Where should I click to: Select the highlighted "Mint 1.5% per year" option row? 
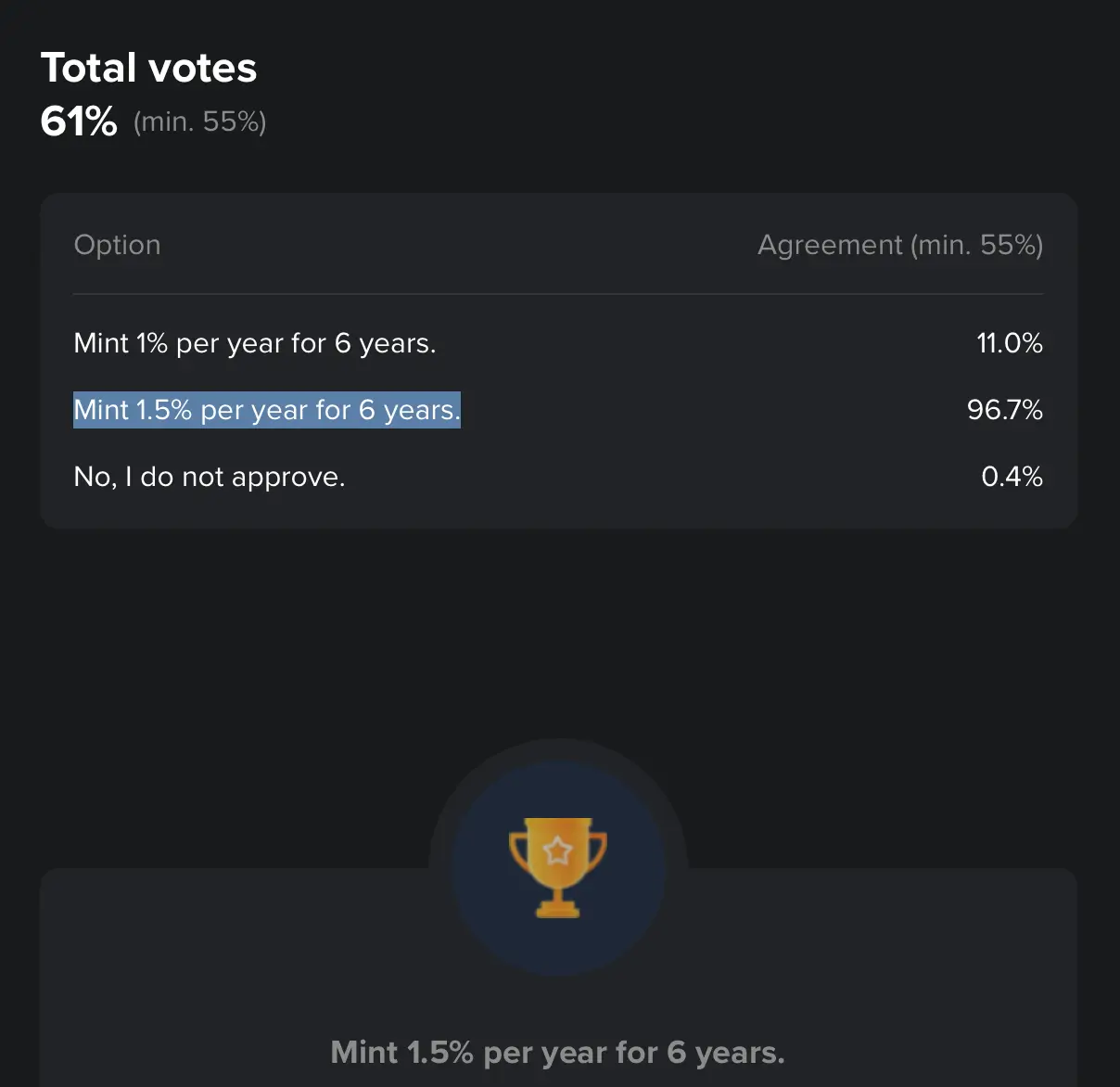pyautogui.click(x=266, y=410)
